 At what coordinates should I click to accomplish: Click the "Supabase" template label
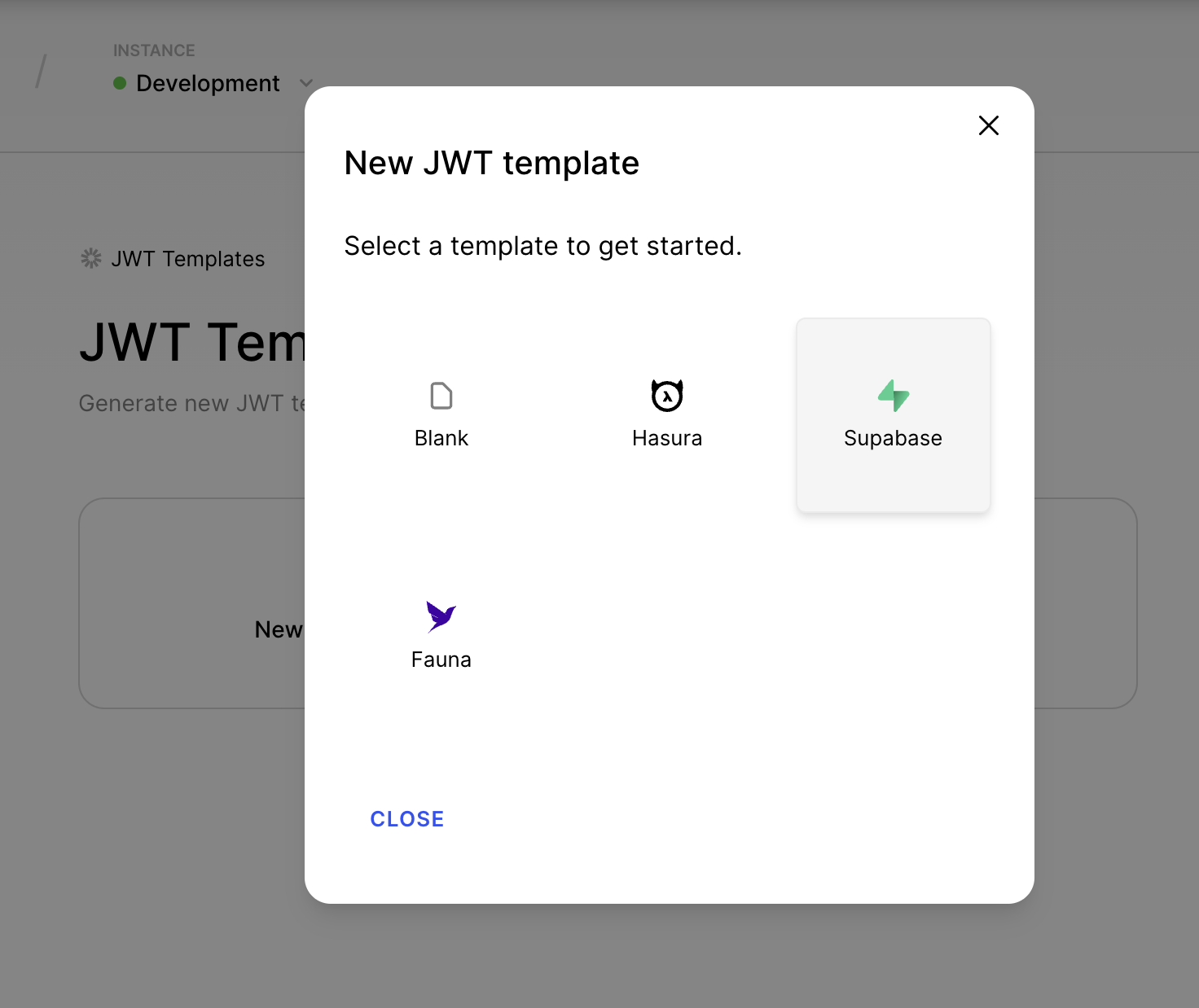point(894,438)
